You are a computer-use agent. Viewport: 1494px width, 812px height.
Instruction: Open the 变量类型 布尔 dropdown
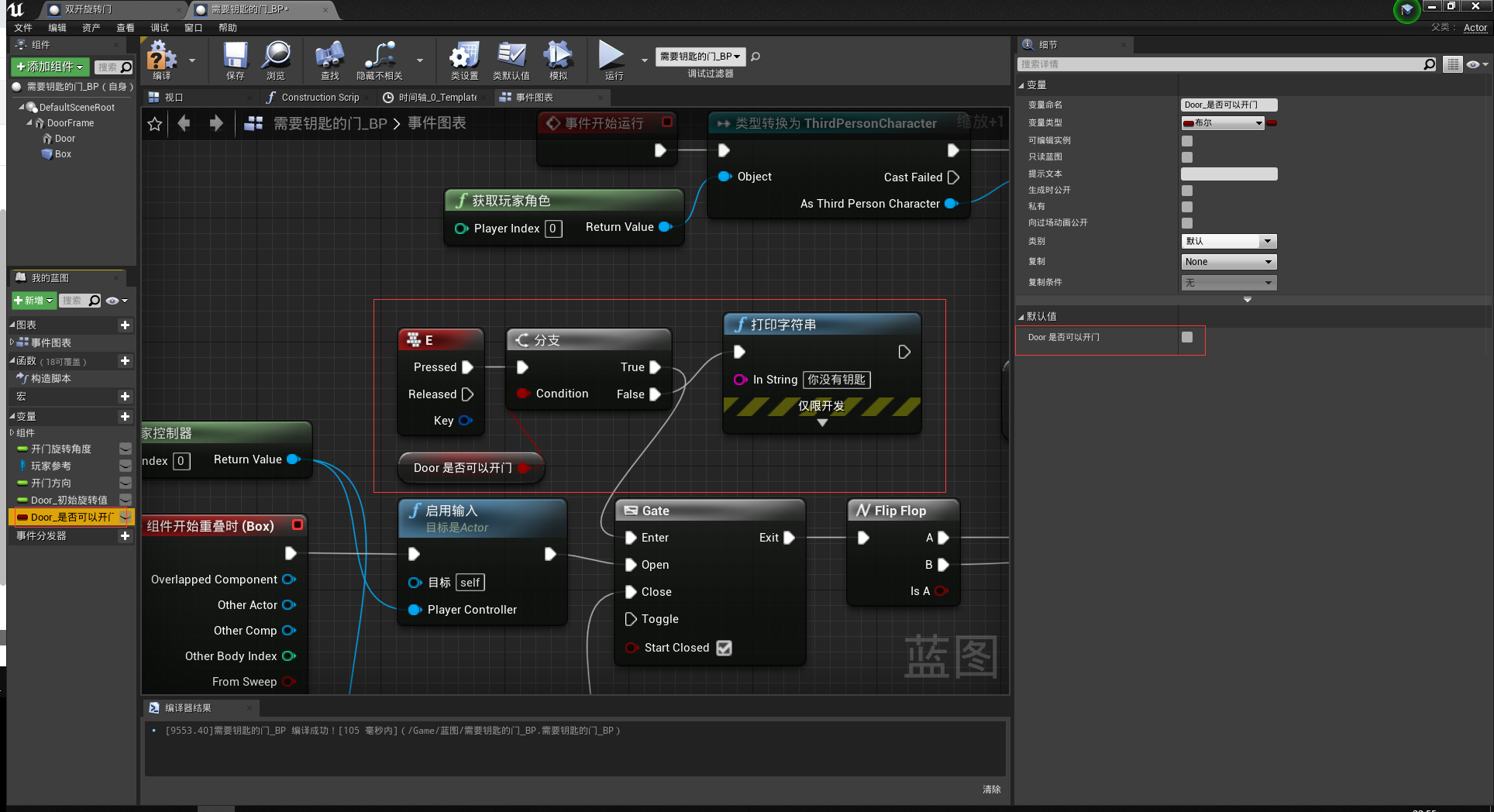[1223, 123]
